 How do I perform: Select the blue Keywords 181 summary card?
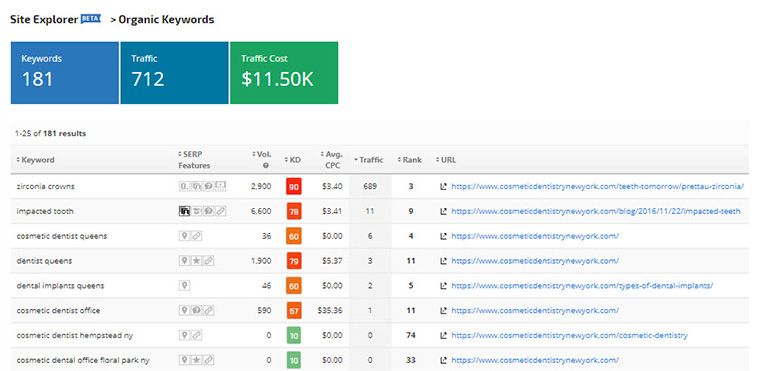[65, 72]
